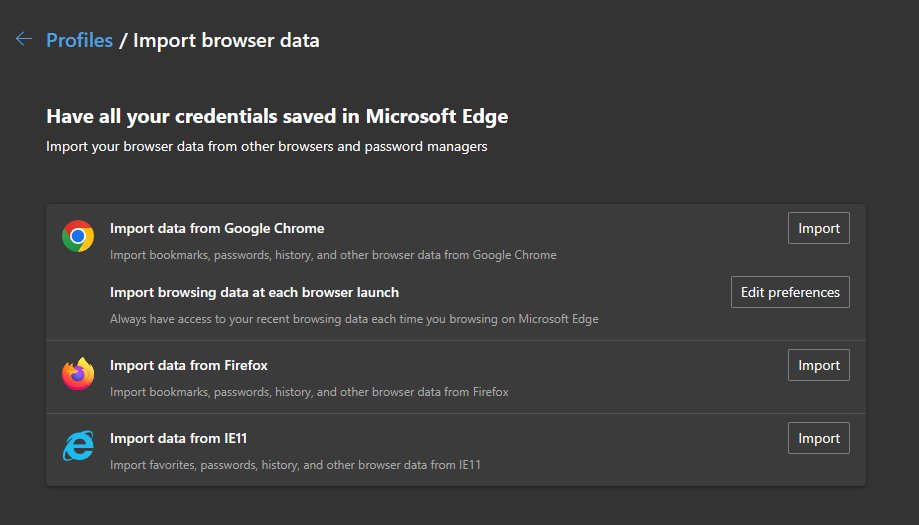Image resolution: width=919 pixels, height=525 pixels.
Task: Open the Profiles breadcrumb link
Action: (x=79, y=41)
